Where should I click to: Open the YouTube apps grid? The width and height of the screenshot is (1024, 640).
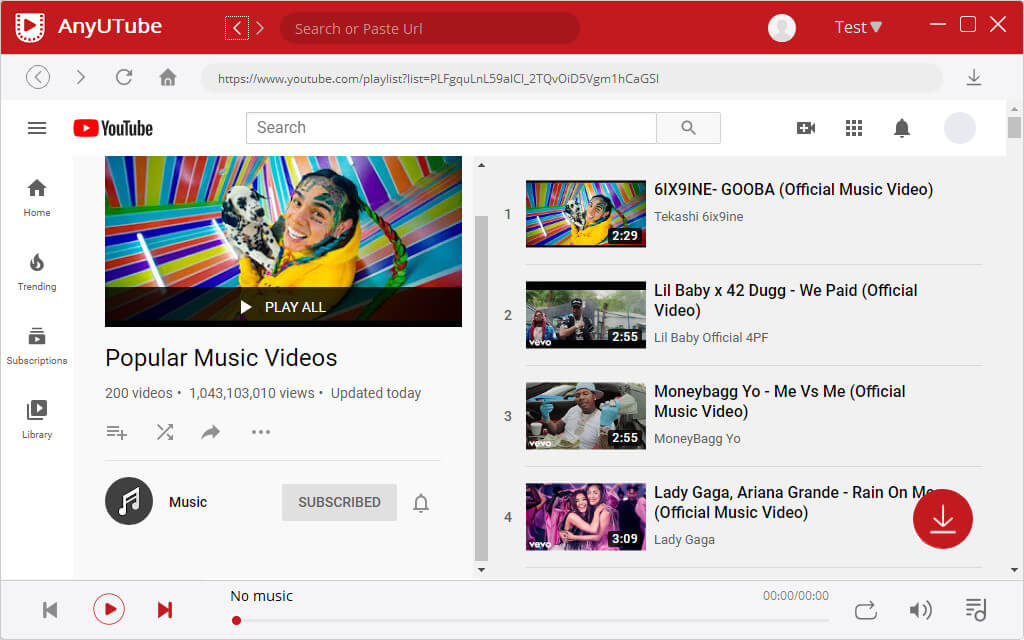pyautogui.click(x=854, y=128)
